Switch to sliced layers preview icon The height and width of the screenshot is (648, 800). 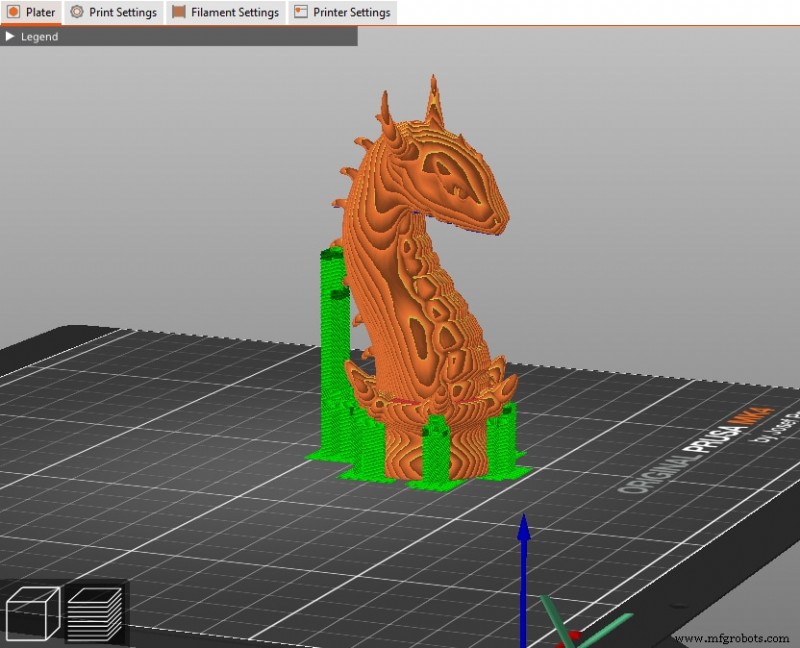pyautogui.click(x=95, y=612)
